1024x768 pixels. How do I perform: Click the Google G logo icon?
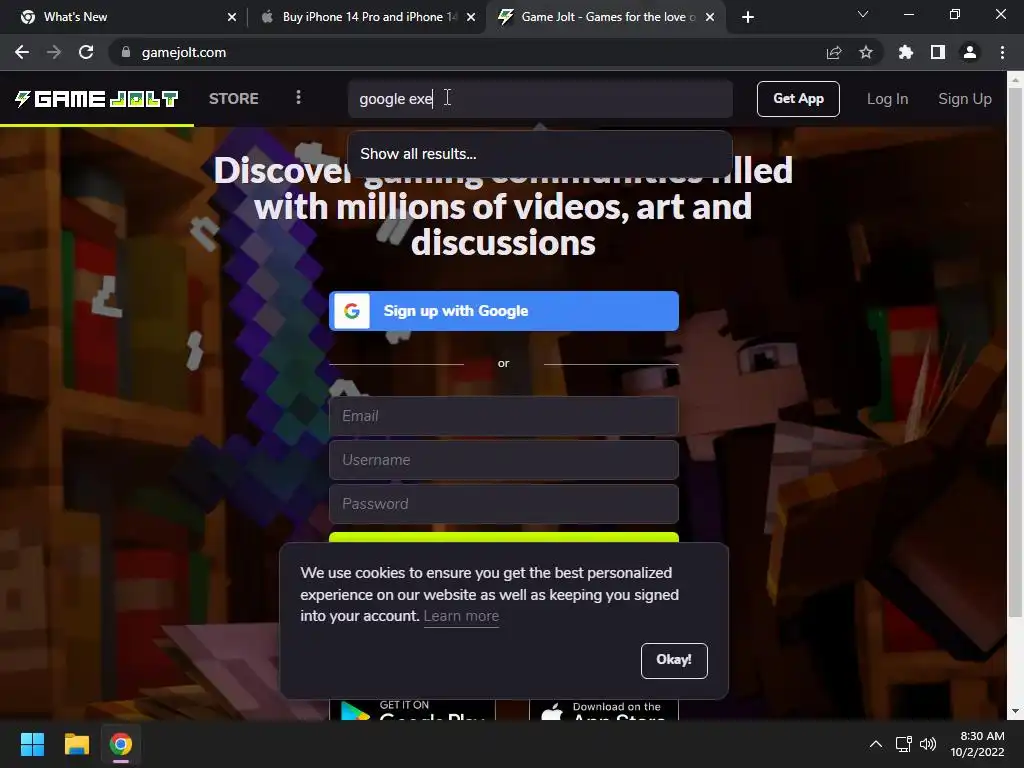pos(352,311)
